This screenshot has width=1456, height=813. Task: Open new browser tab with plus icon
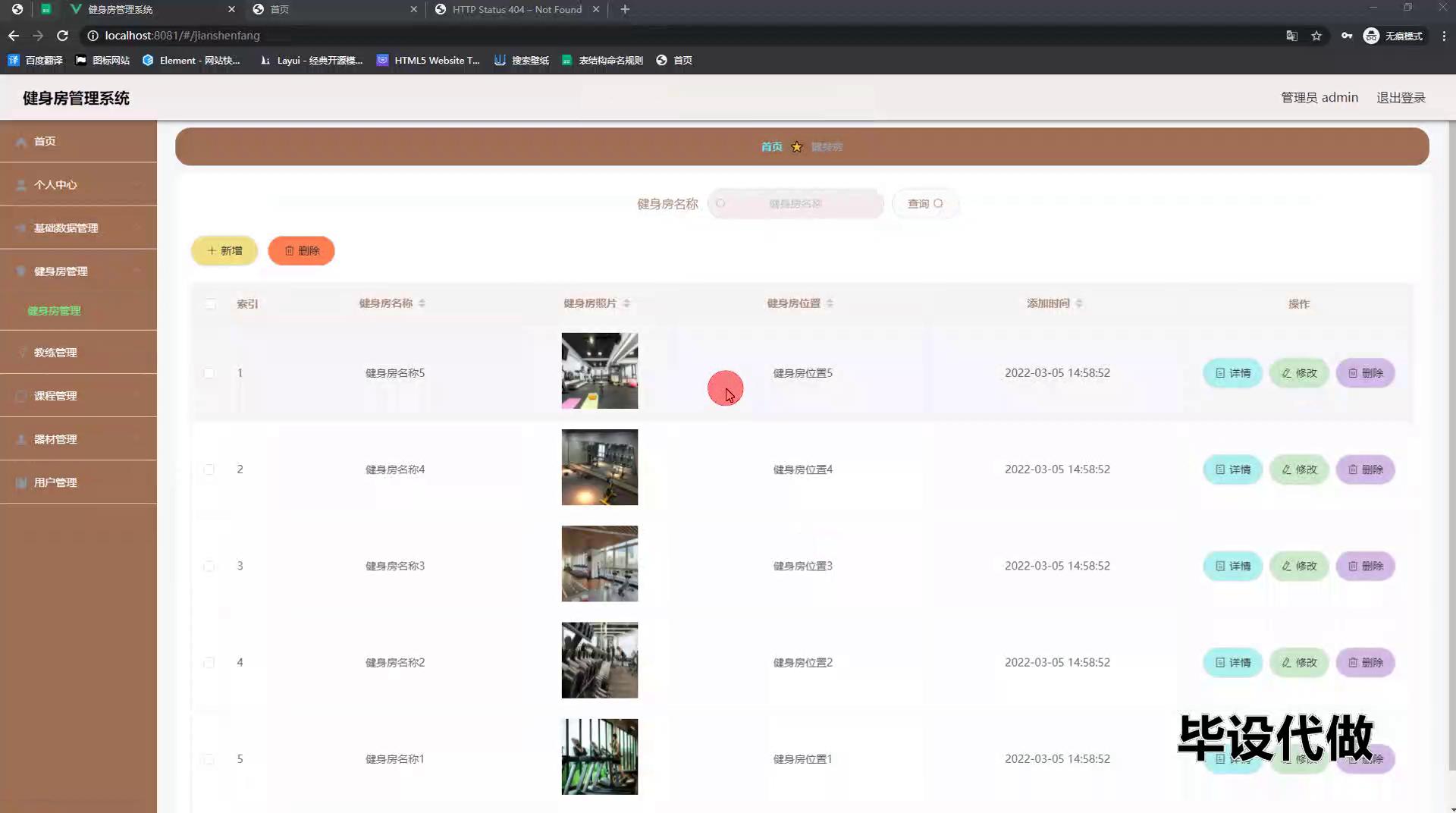coord(625,9)
